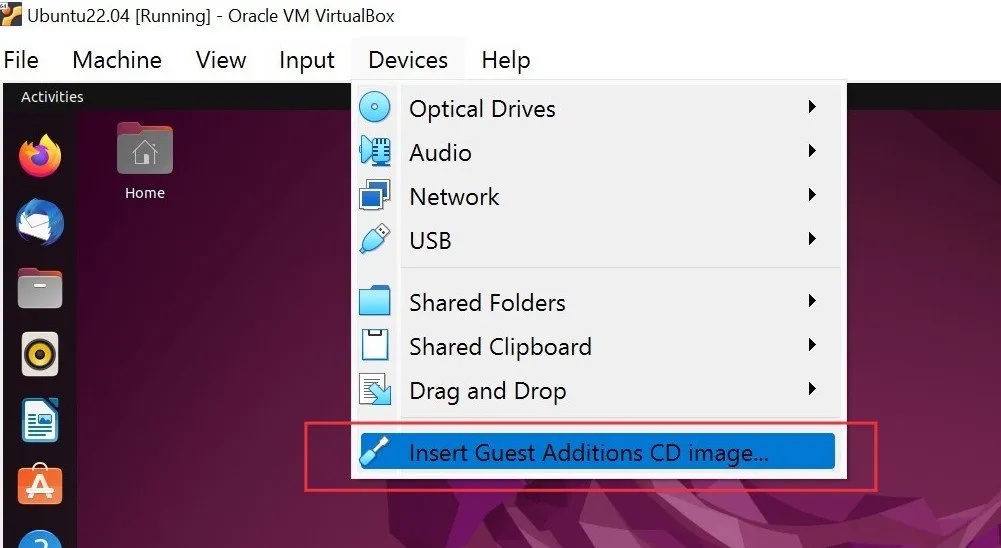Click the Network monitors icon
1001x548 pixels.
coord(375,196)
